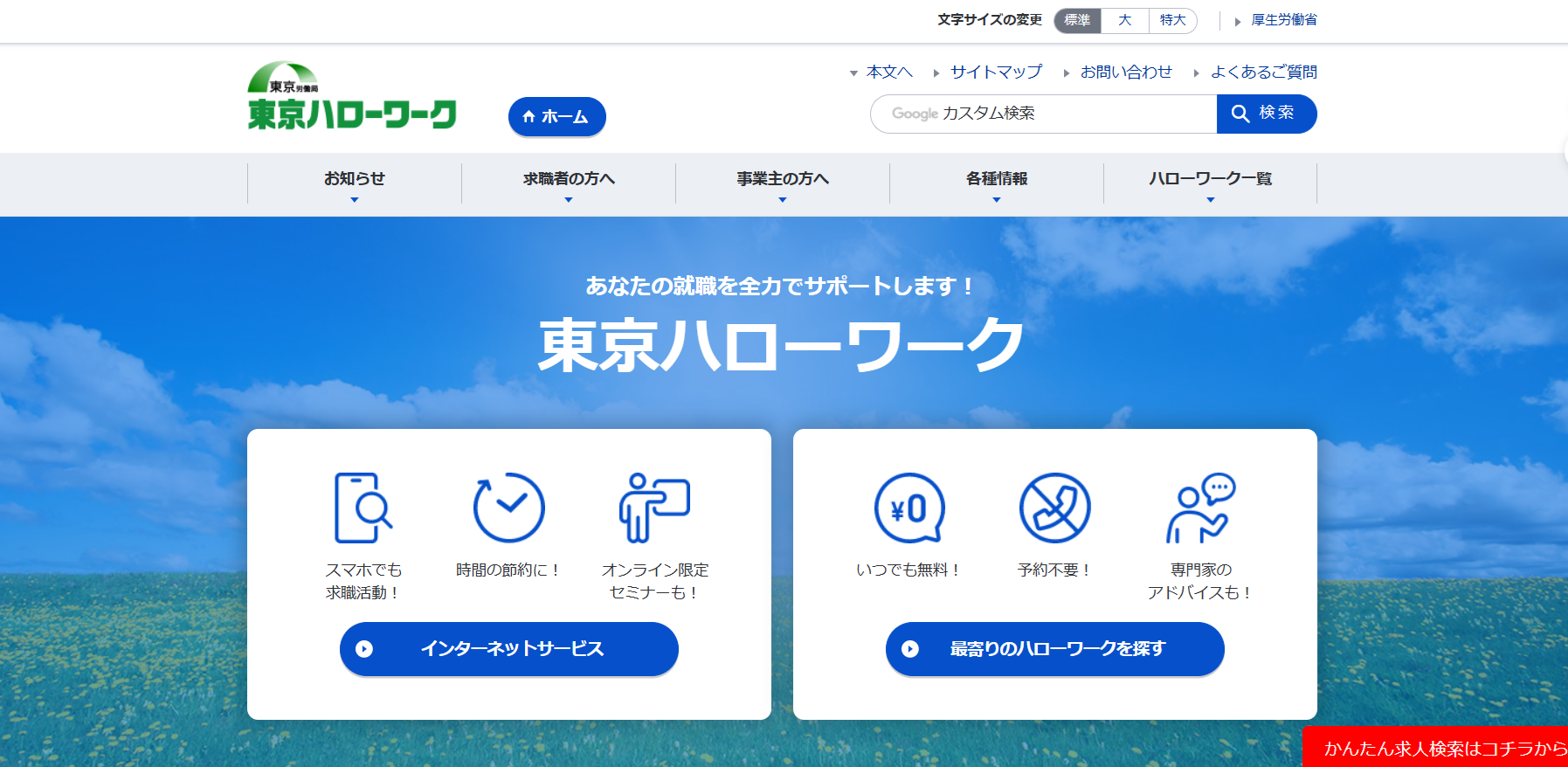The image size is (1568, 767).
Task: Select 特大 text size
Action: [1173, 20]
